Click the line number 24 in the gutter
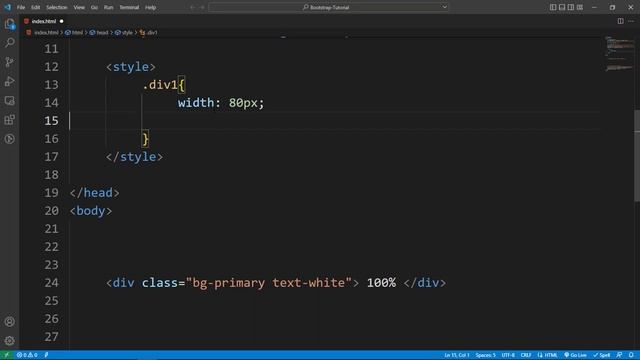This screenshot has width=640, height=360. pos(51,283)
